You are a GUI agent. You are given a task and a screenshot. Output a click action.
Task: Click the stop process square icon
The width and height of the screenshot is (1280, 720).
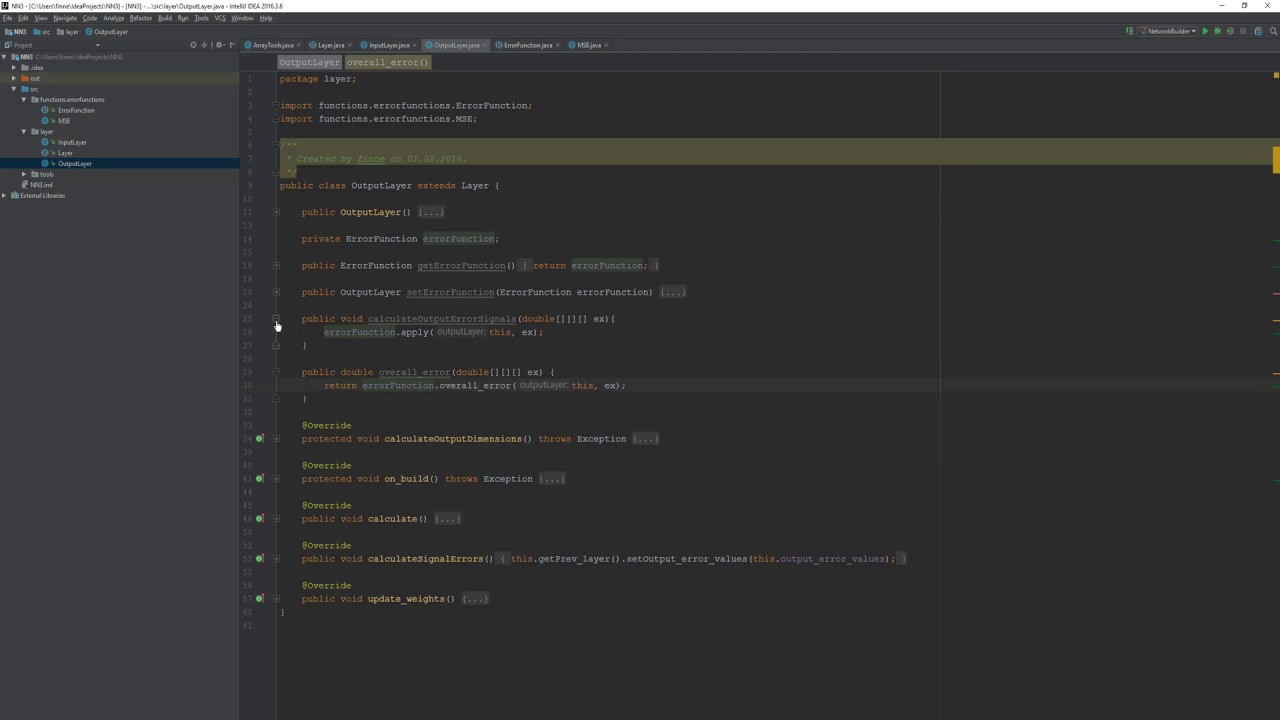[1243, 31]
